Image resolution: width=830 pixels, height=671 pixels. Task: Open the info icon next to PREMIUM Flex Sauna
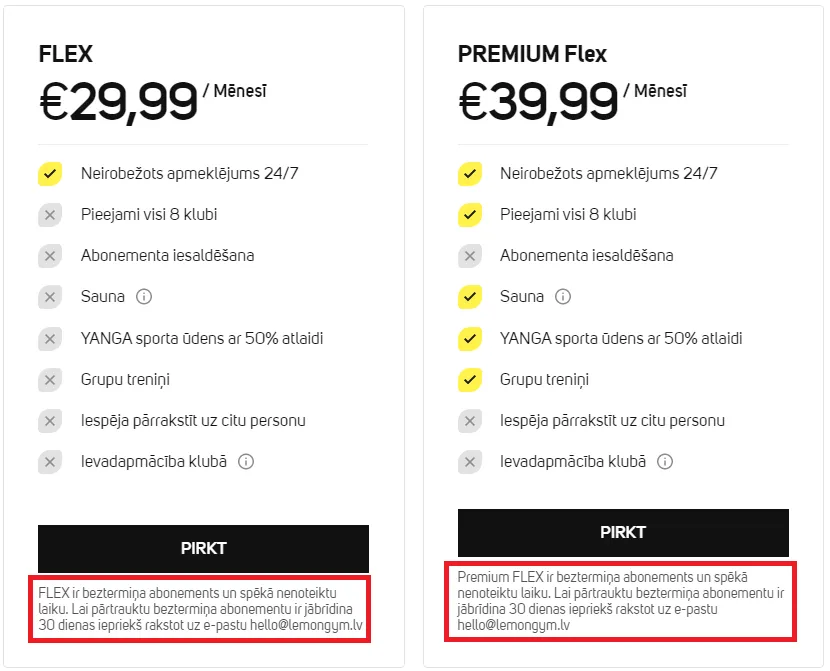tap(563, 296)
